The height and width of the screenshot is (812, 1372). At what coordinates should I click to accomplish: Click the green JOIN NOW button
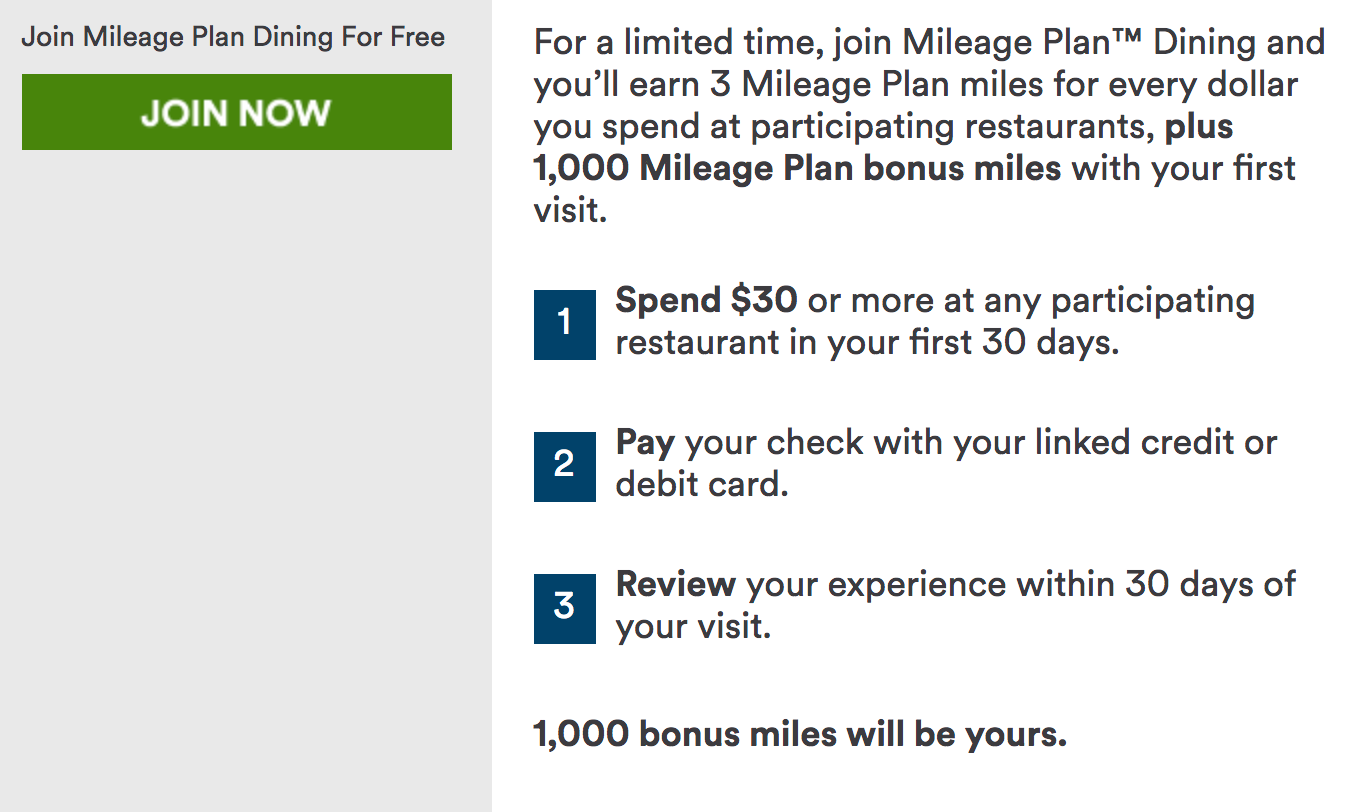(236, 112)
